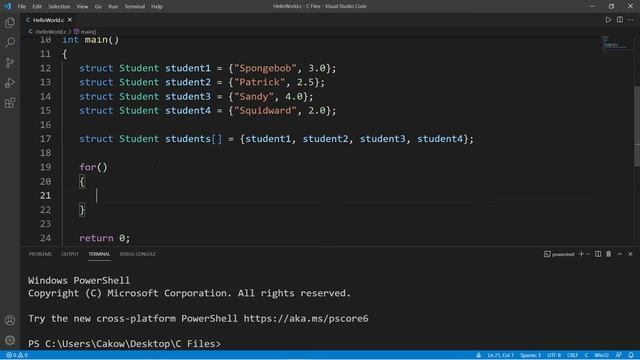Image resolution: width=640 pixels, height=360 pixels.
Task: Open editor More Actions ellipsis
Action: point(631,20)
